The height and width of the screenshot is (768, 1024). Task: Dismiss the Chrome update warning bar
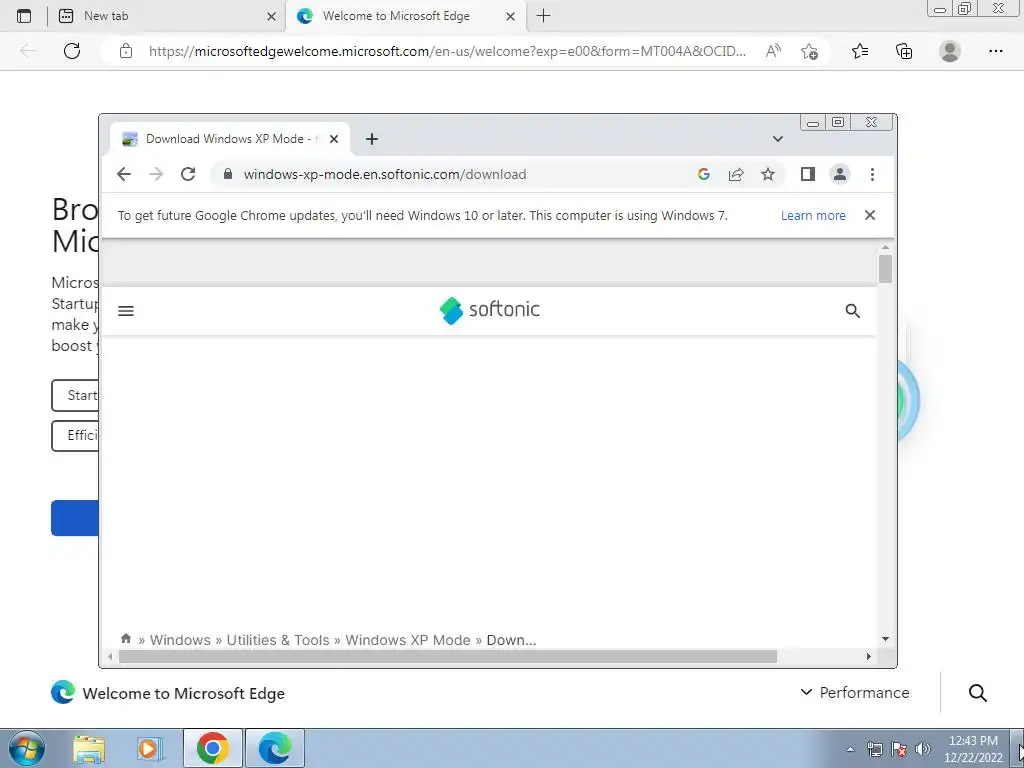[870, 215]
